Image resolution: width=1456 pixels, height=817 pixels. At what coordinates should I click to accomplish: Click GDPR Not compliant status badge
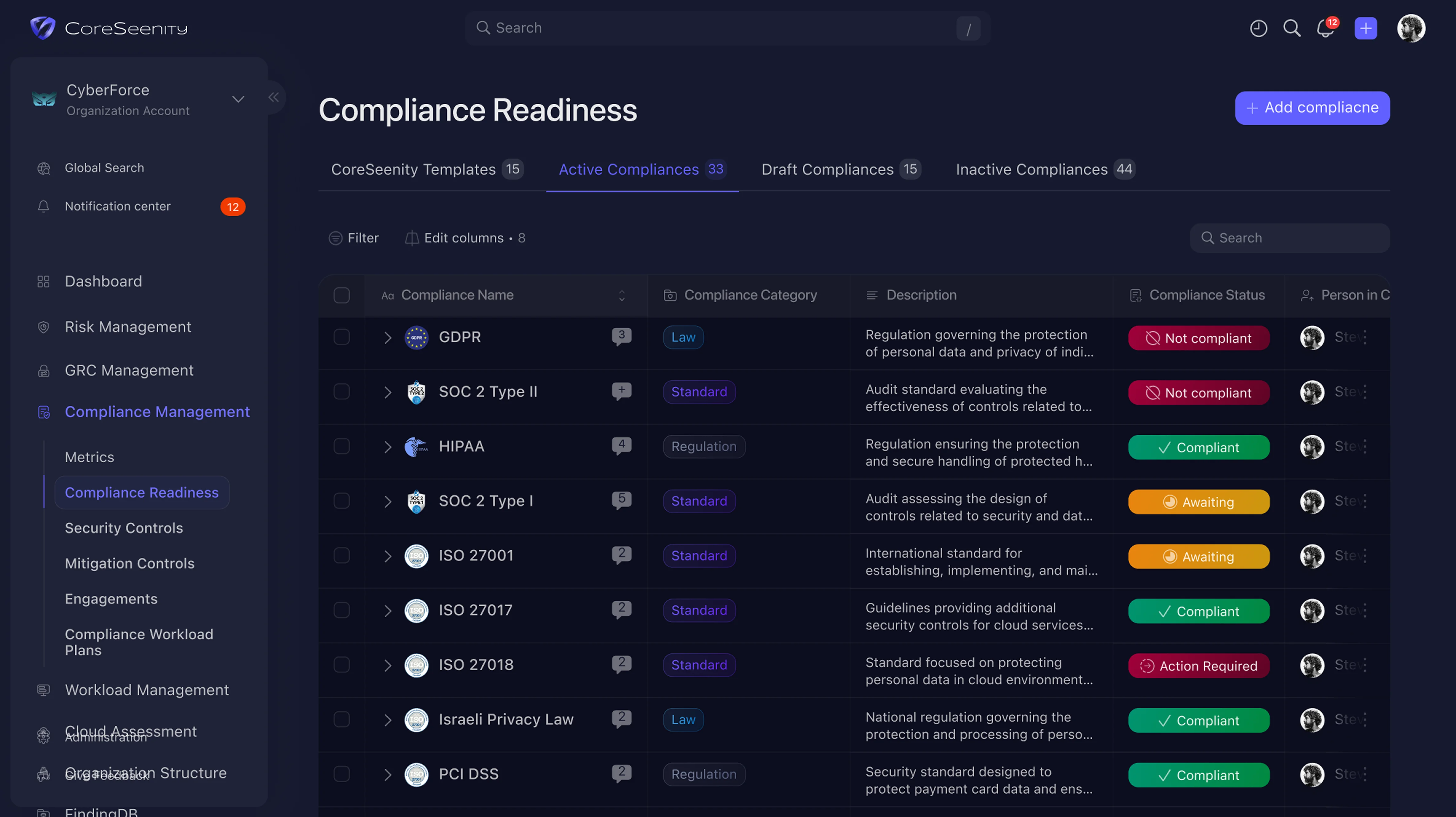pos(1198,338)
